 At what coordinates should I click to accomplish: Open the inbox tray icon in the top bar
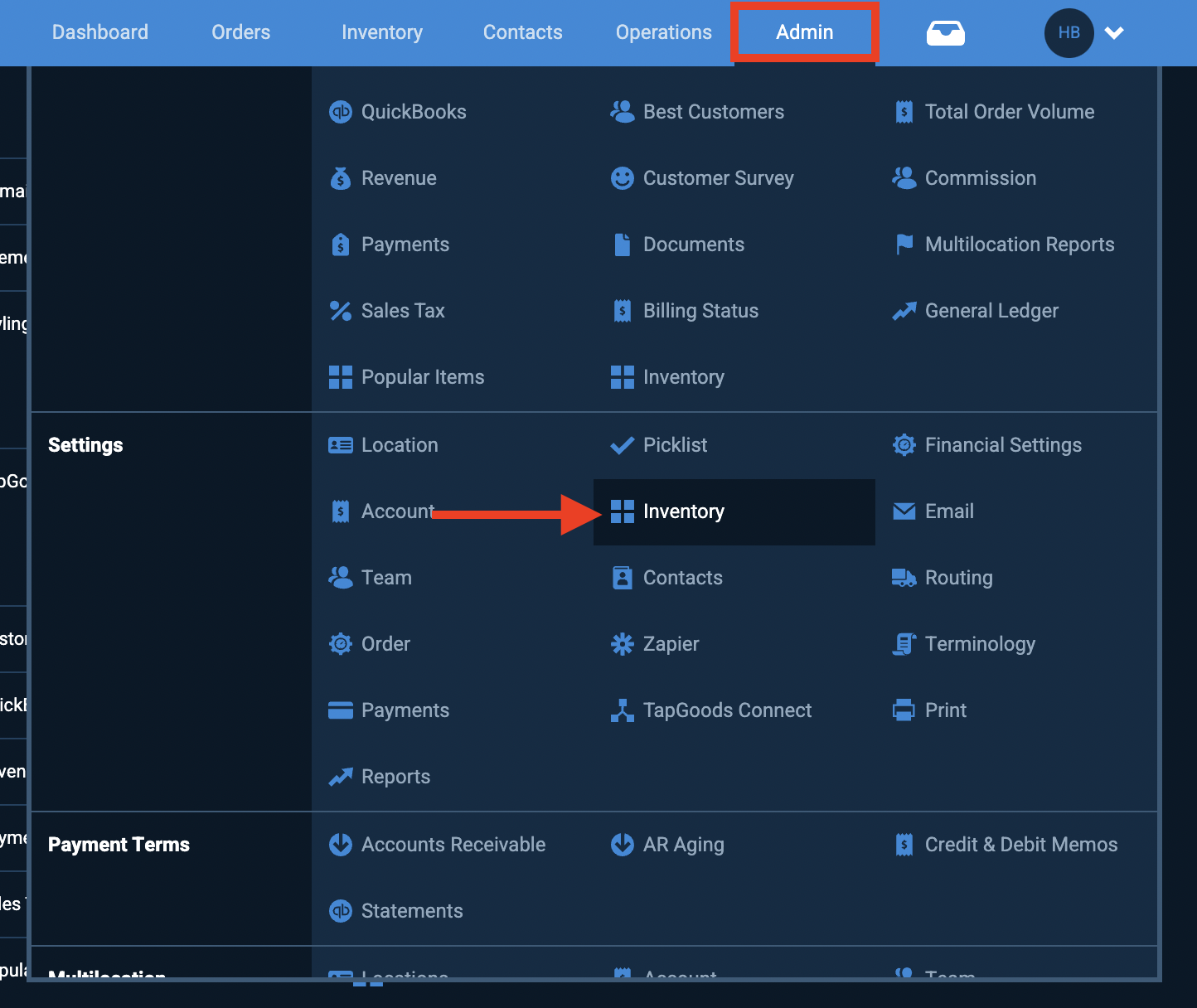945,32
